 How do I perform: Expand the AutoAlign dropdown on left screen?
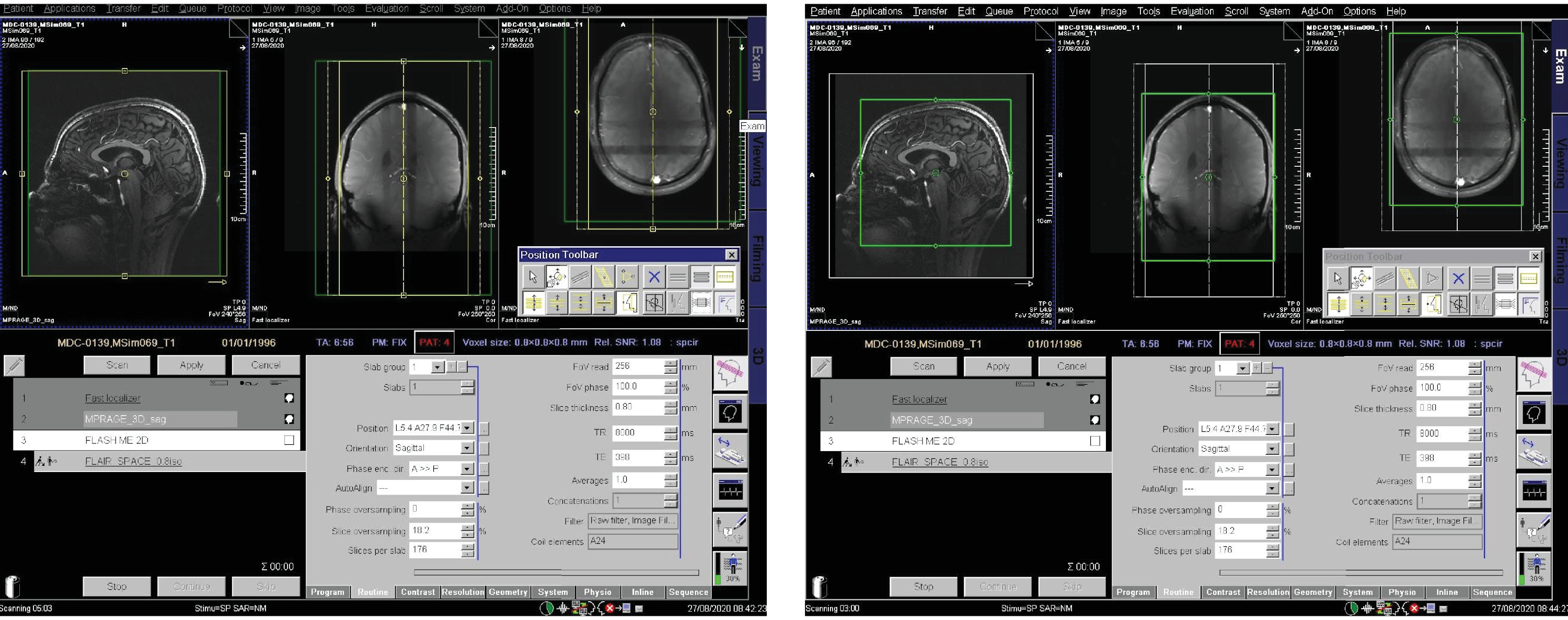(467, 488)
